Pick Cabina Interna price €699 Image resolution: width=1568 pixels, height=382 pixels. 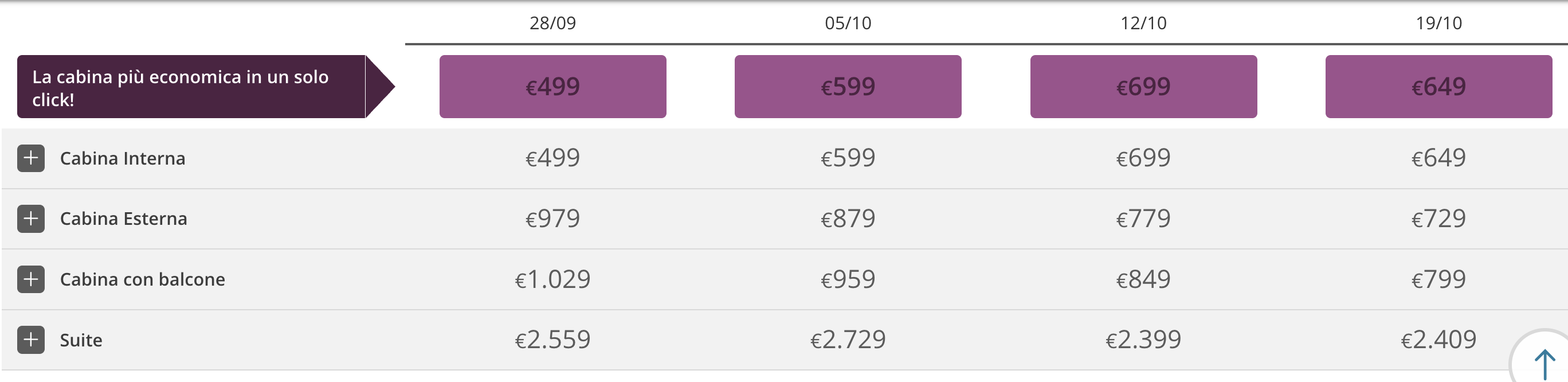click(1143, 158)
